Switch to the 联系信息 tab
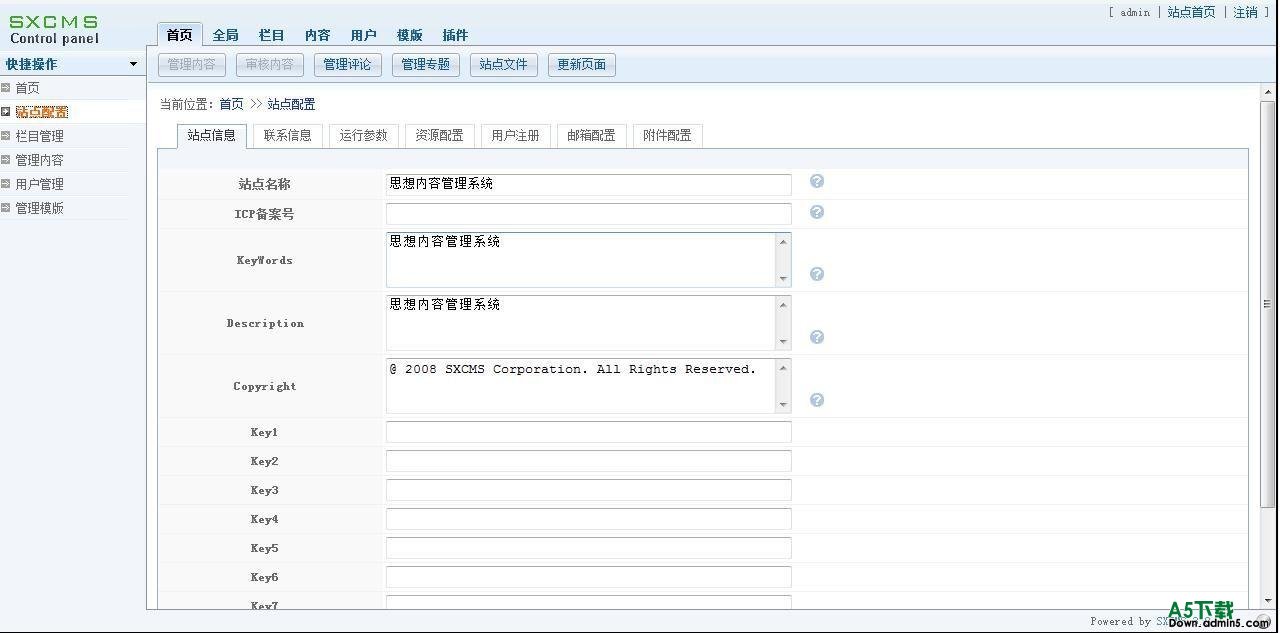 pos(288,135)
